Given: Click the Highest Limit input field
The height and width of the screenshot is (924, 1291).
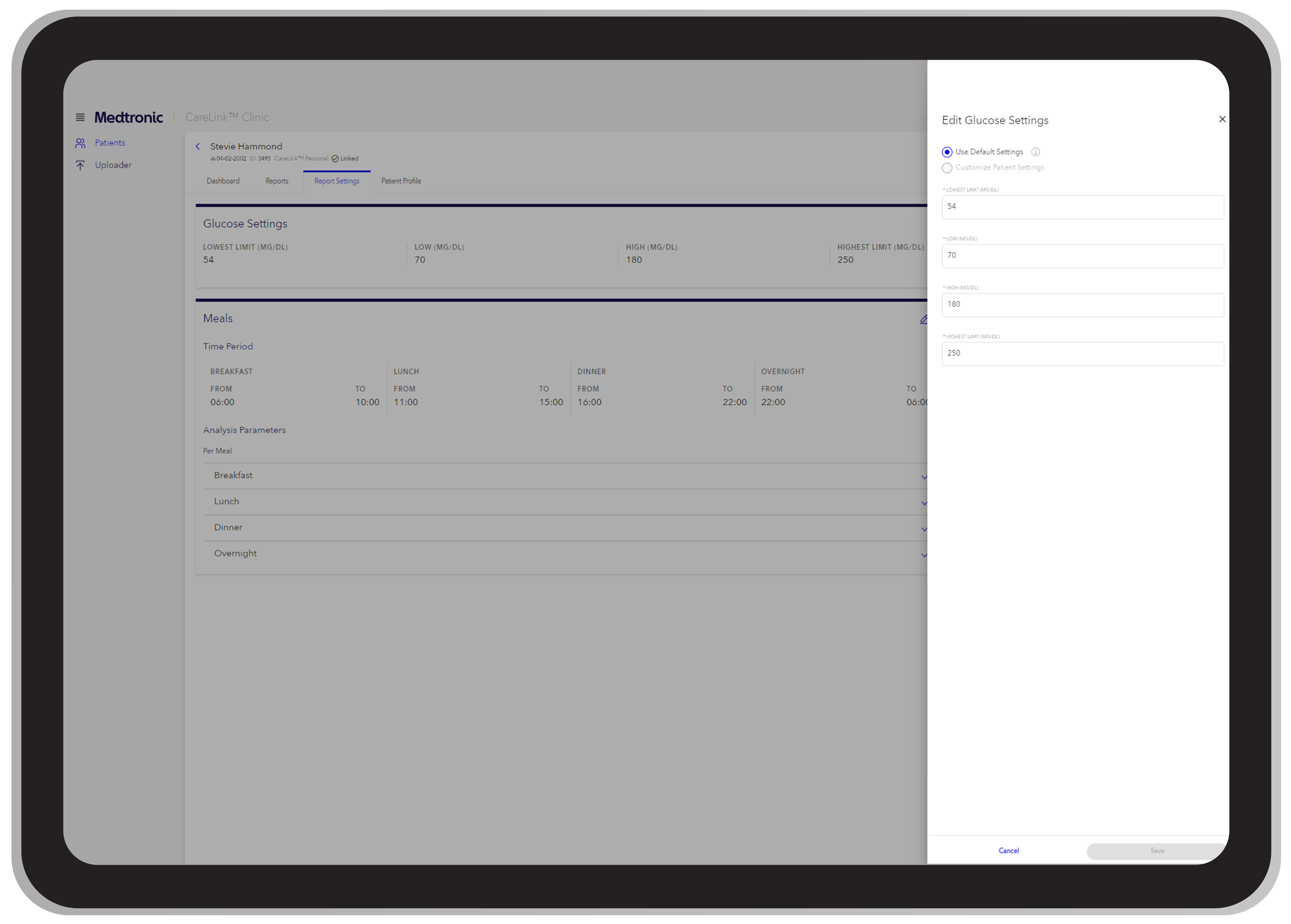Looking at the screenshot, I should click(1082, 353).
